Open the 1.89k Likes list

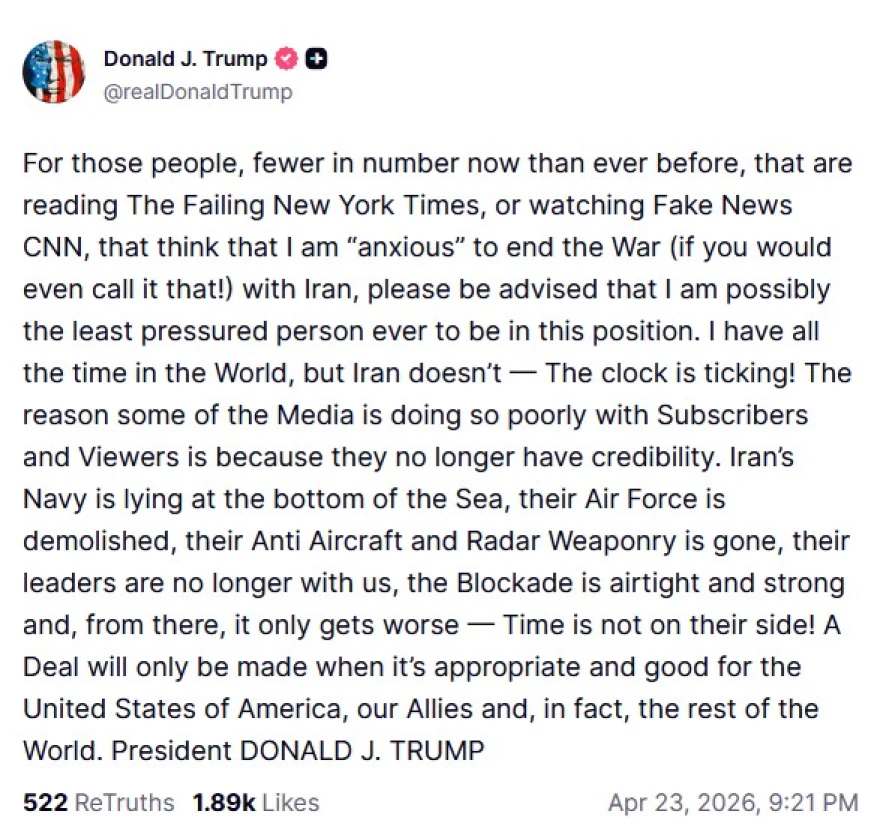[255, 802]
